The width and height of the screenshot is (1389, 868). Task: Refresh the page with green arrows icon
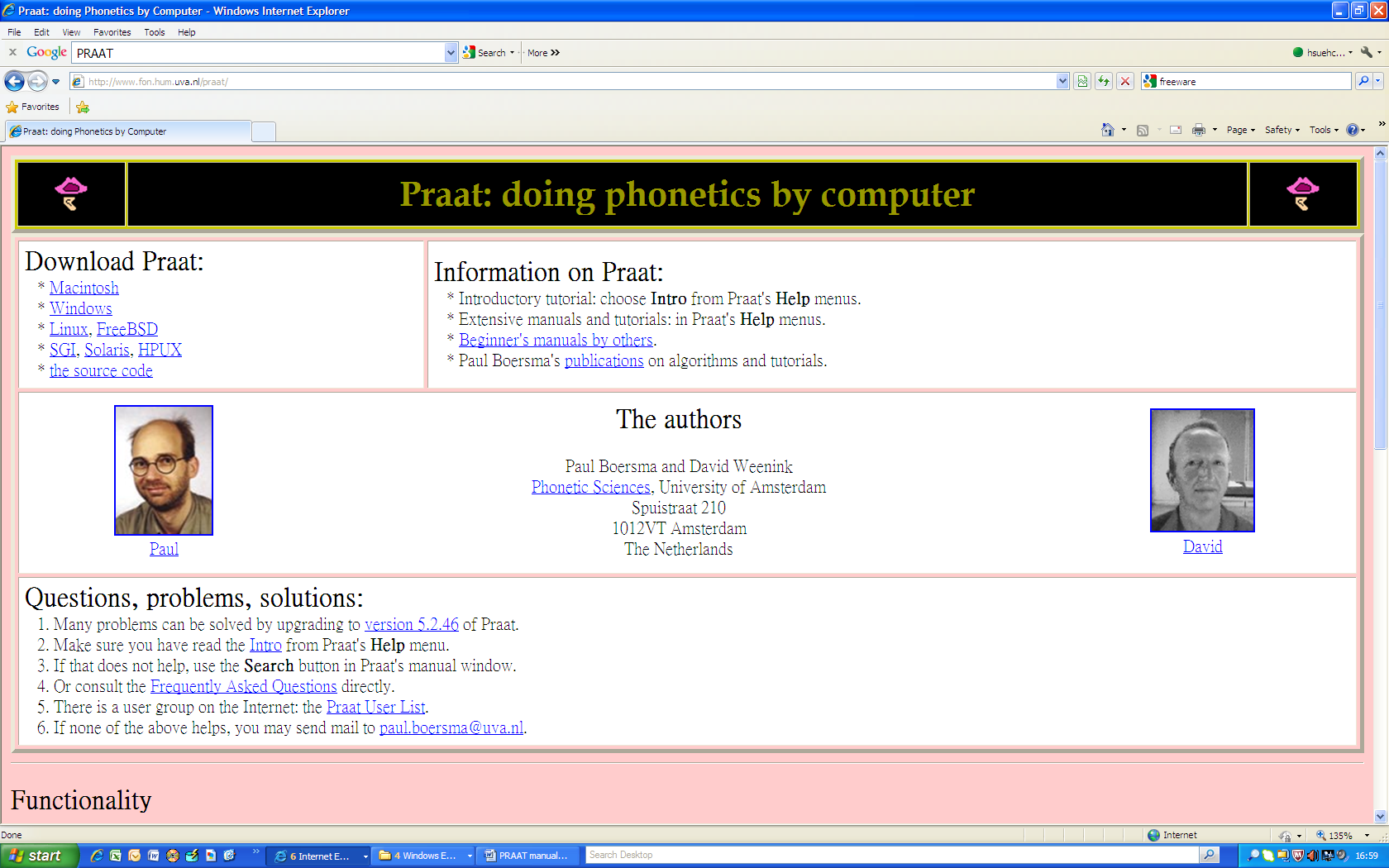tap(1104, 81)
